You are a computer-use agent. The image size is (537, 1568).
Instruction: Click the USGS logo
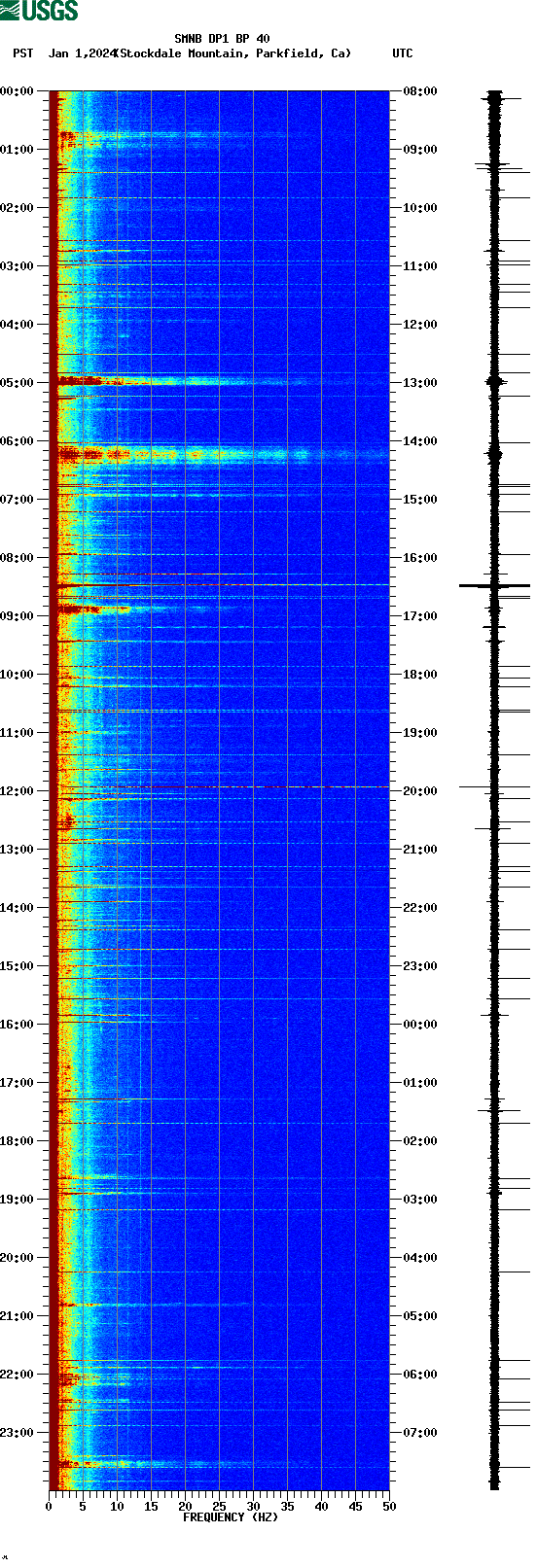point(39,11)
